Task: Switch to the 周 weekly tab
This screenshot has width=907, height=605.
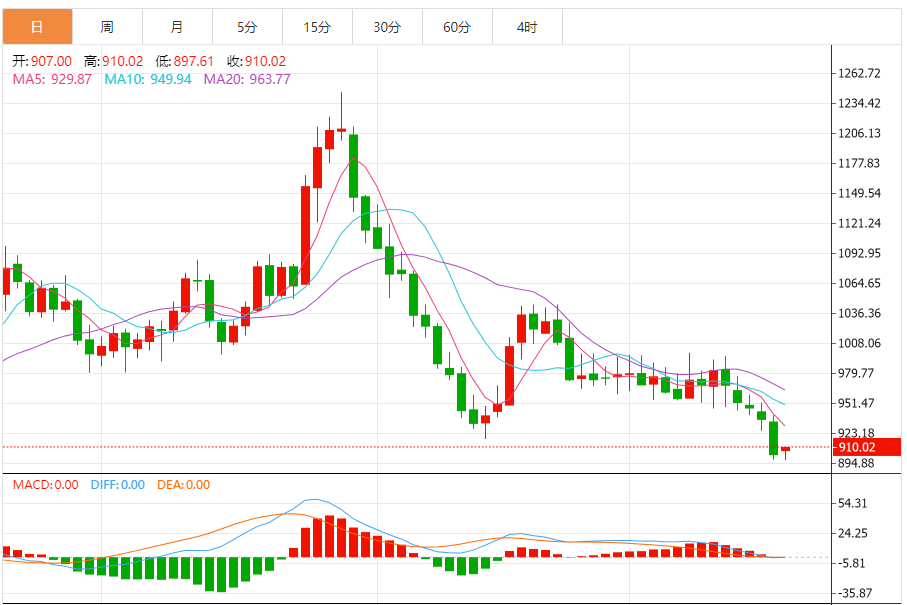Action: (107, 27)
